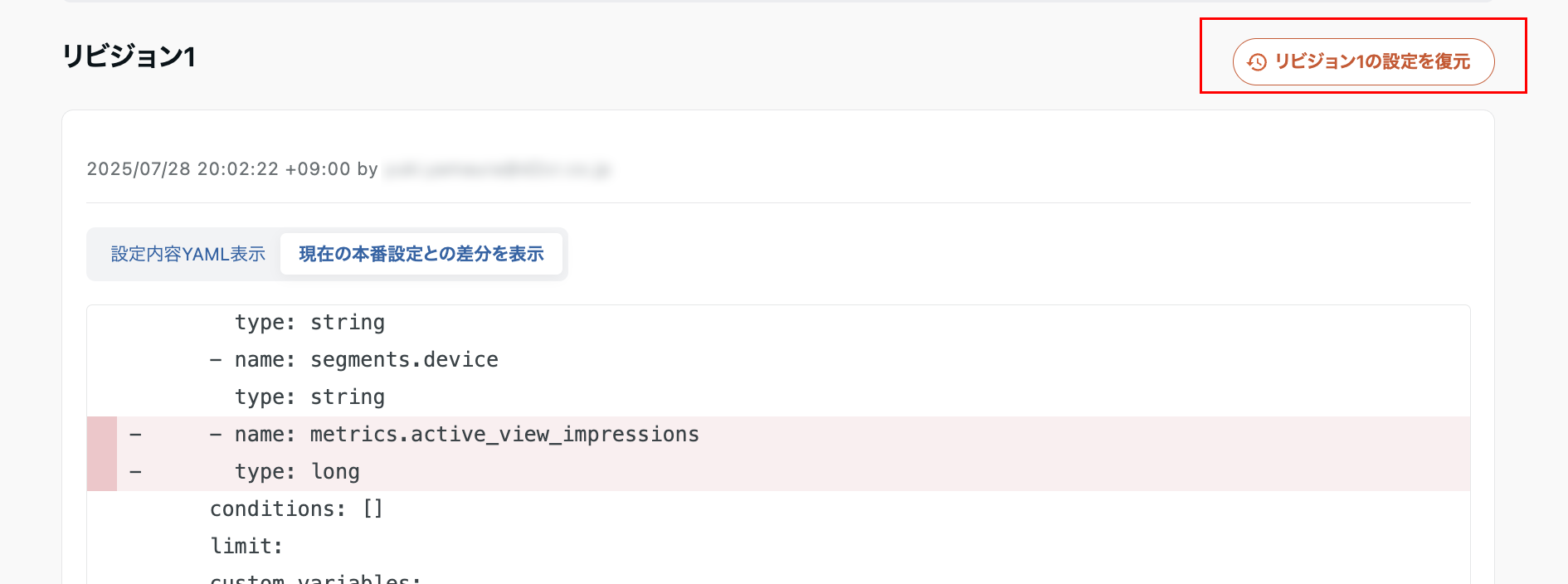Click the 2025/07/28 20:02:22 timestamp
This screenshot has width=1568, height=584.
[183, 169]
